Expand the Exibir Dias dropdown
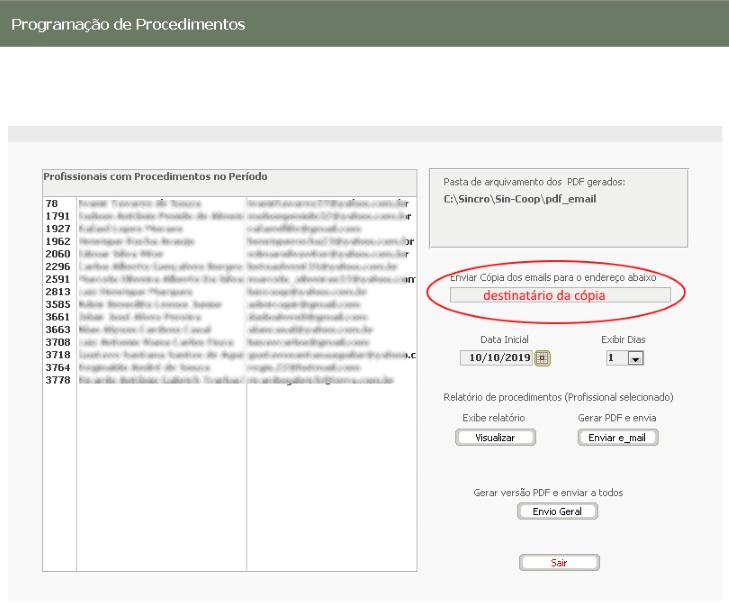729x608 pixels. coord(634,358)
